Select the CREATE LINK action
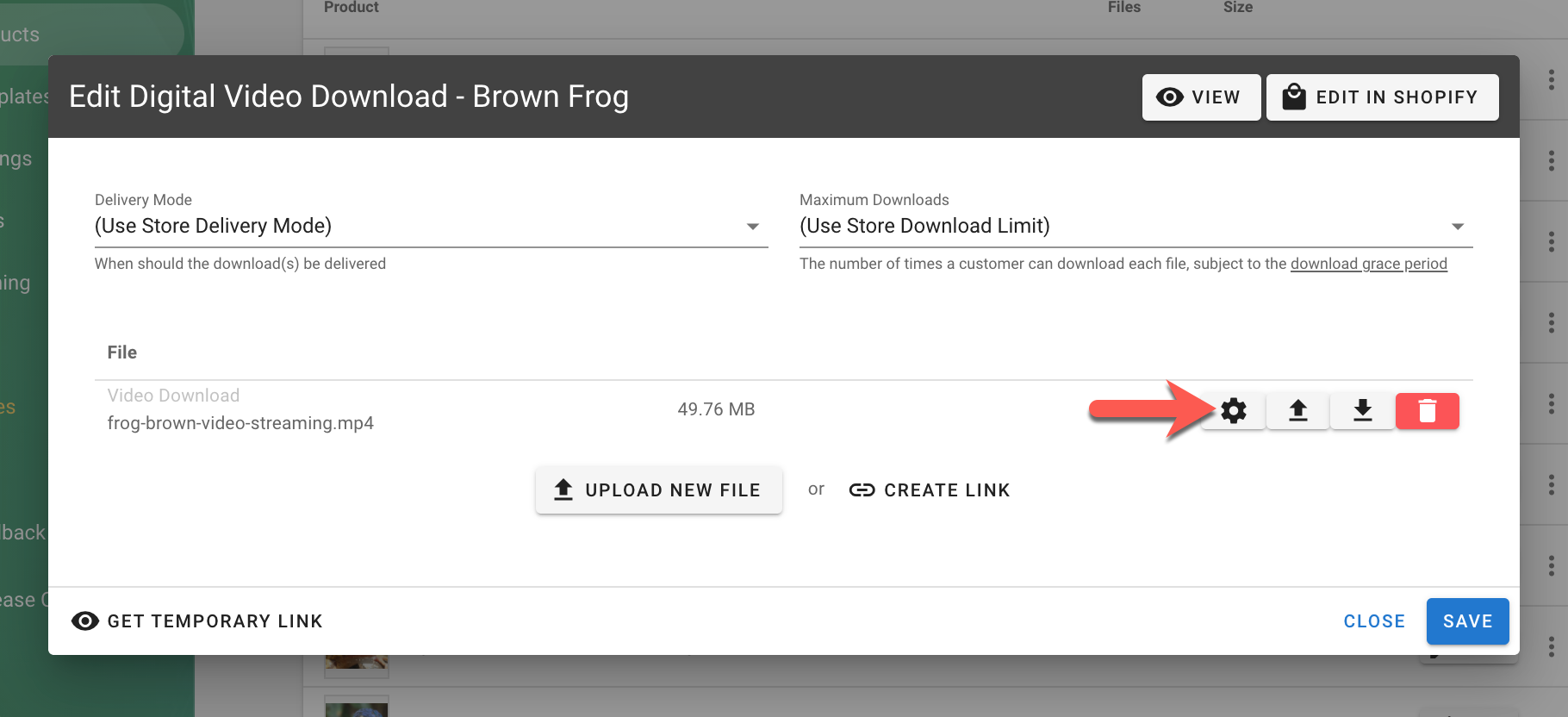 946,489
